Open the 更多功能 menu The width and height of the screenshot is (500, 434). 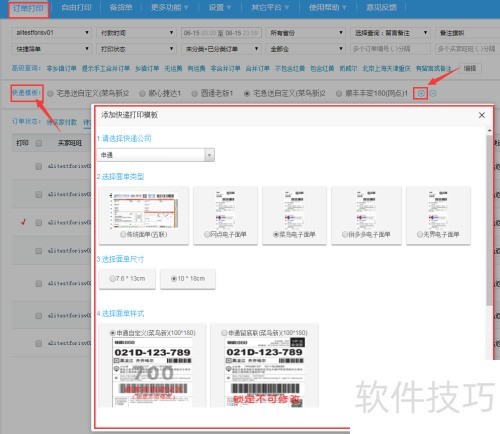tap(169, 7)
